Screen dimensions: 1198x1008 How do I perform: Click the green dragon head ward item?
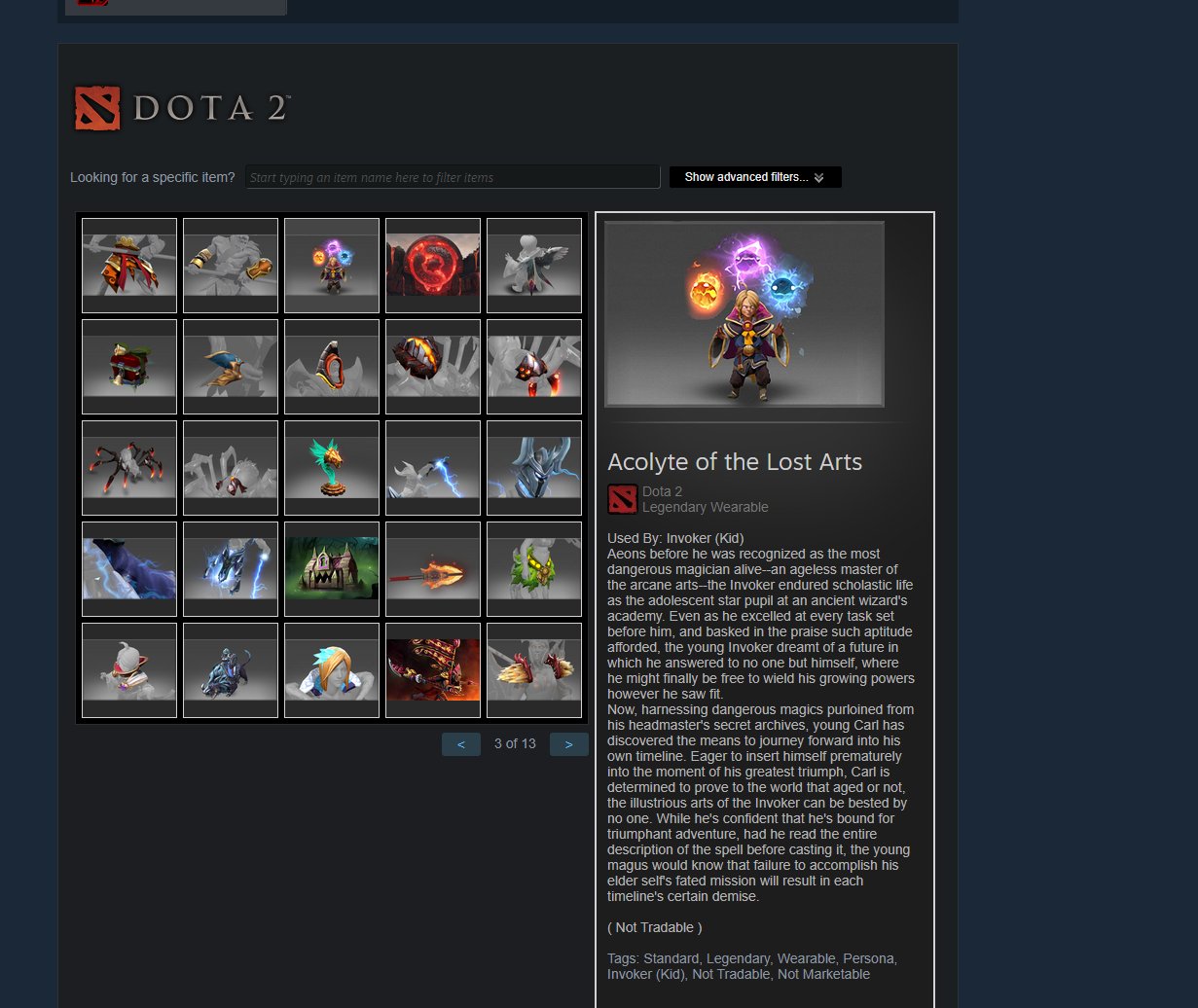point(332,468)
